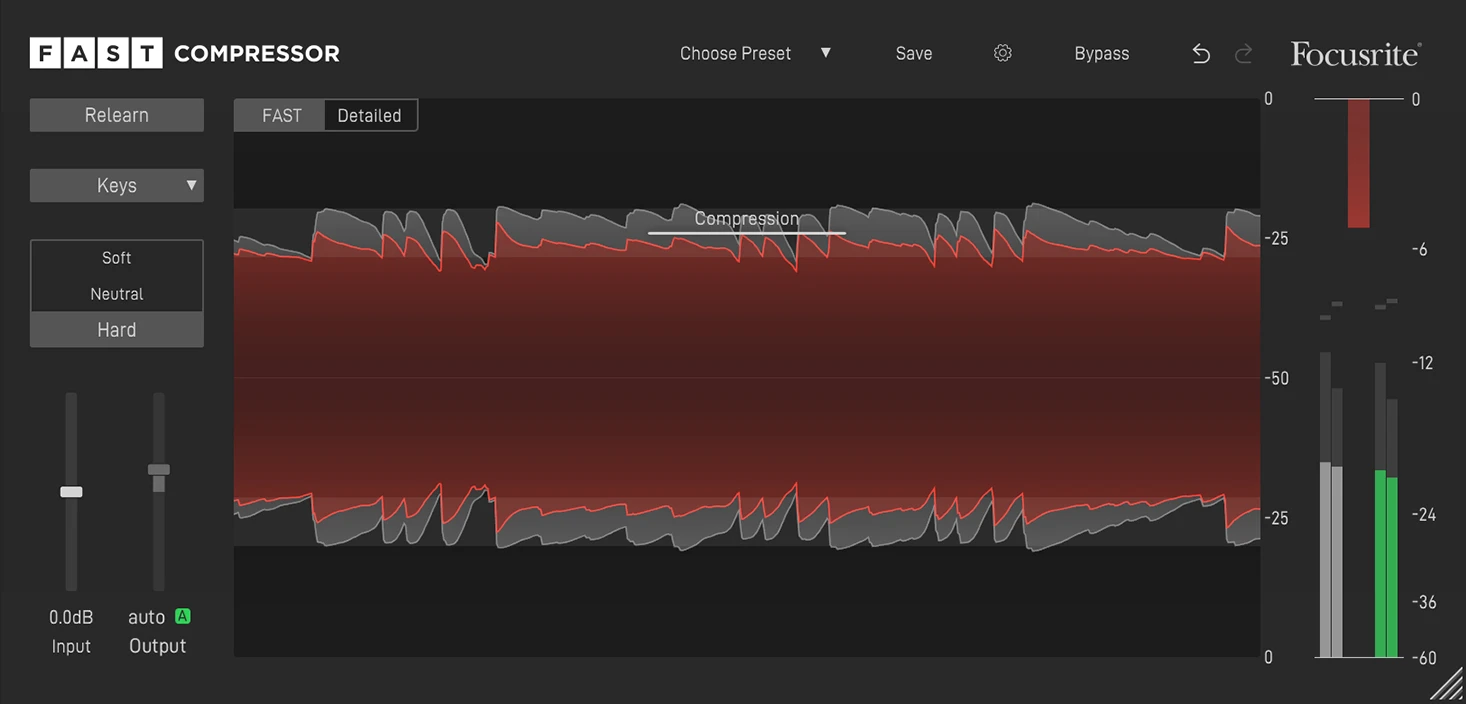This screenshot has height=704, width=1466.
Task: Click the -60 meter scale label
Action: [x=1424, y=658]
